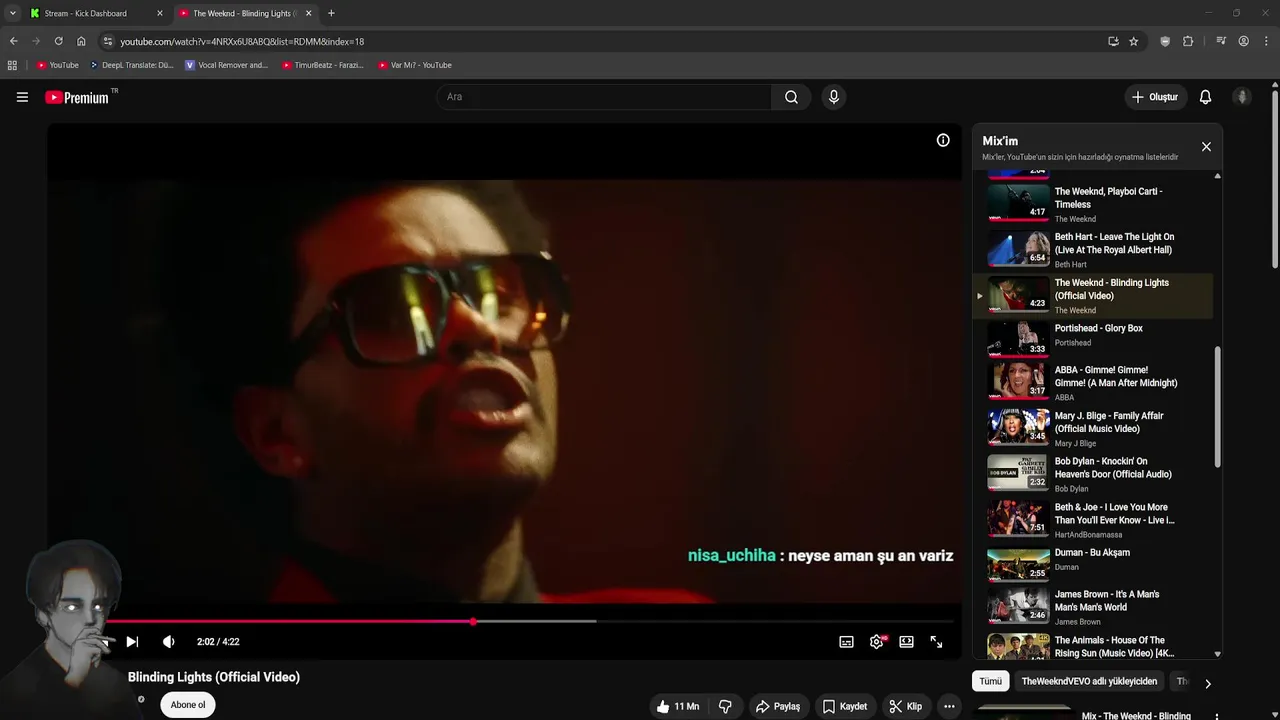Skip to next video in player
This screenshot has height=720, width=1280.
click(x=132, y=642)
